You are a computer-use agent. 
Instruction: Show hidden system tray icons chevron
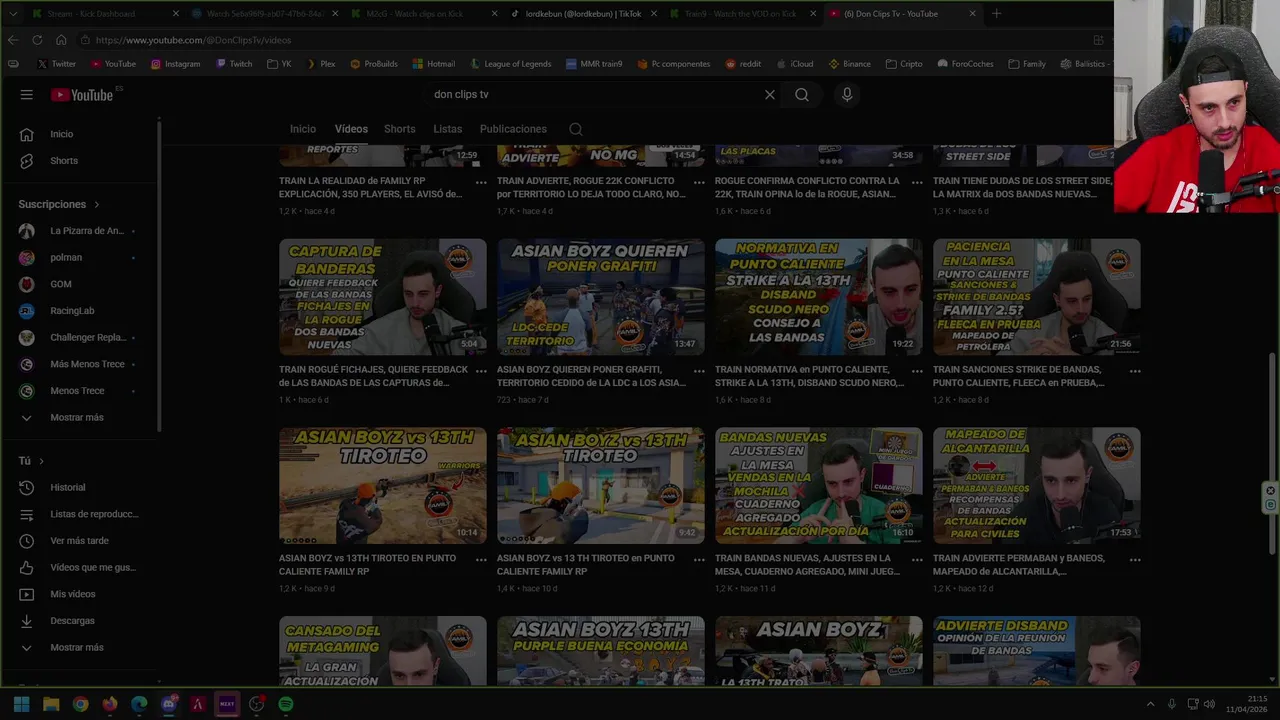tap(1150, 704)
